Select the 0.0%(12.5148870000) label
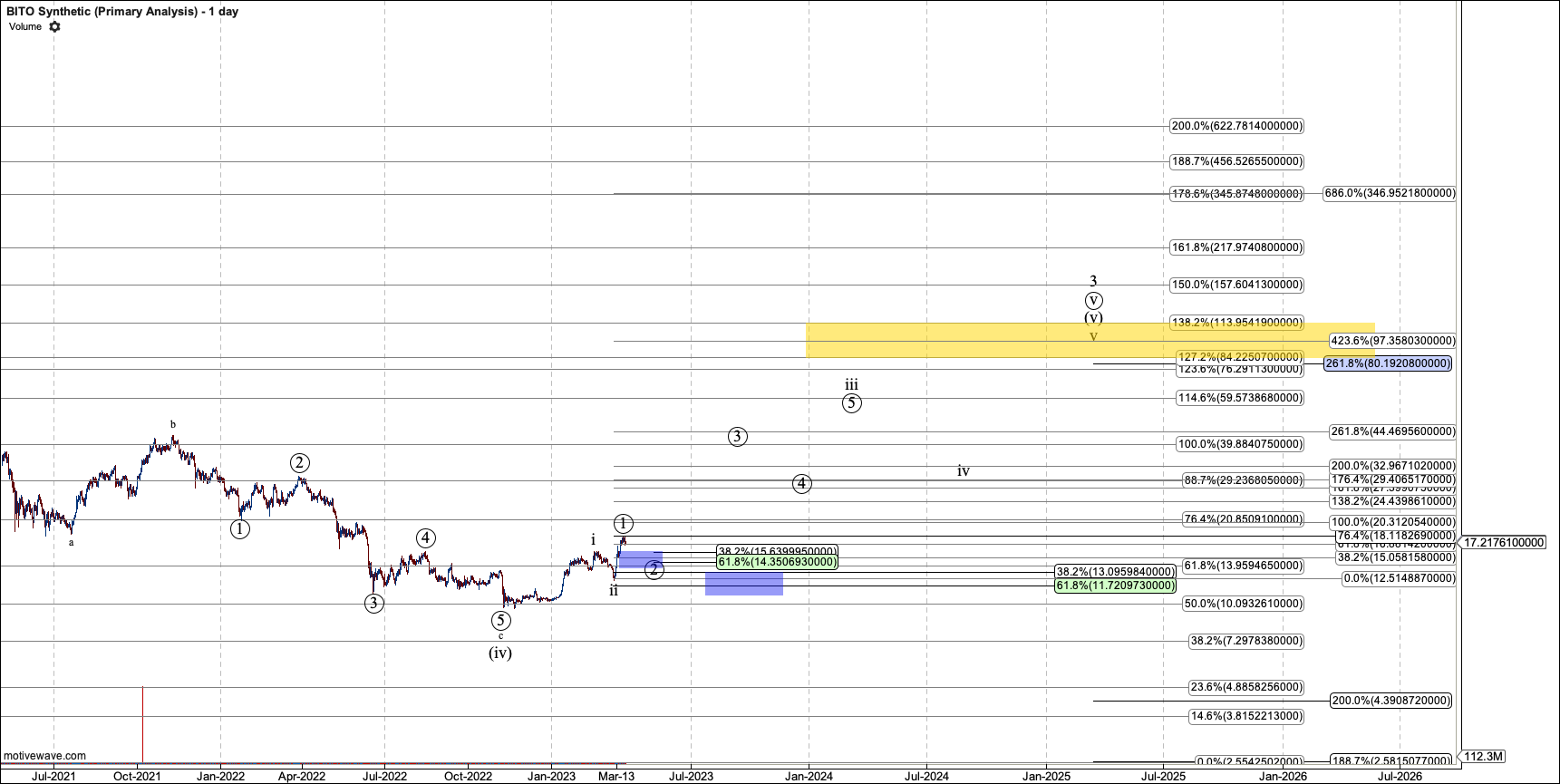The width and height of the screenshot is (1560, 784). [1399, 578]
